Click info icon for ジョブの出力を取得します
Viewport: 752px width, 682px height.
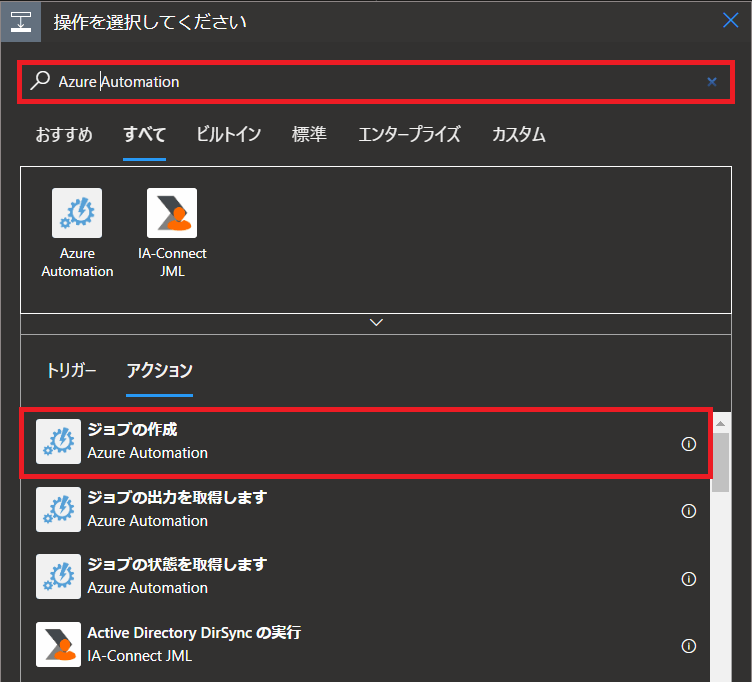[688, 511]
